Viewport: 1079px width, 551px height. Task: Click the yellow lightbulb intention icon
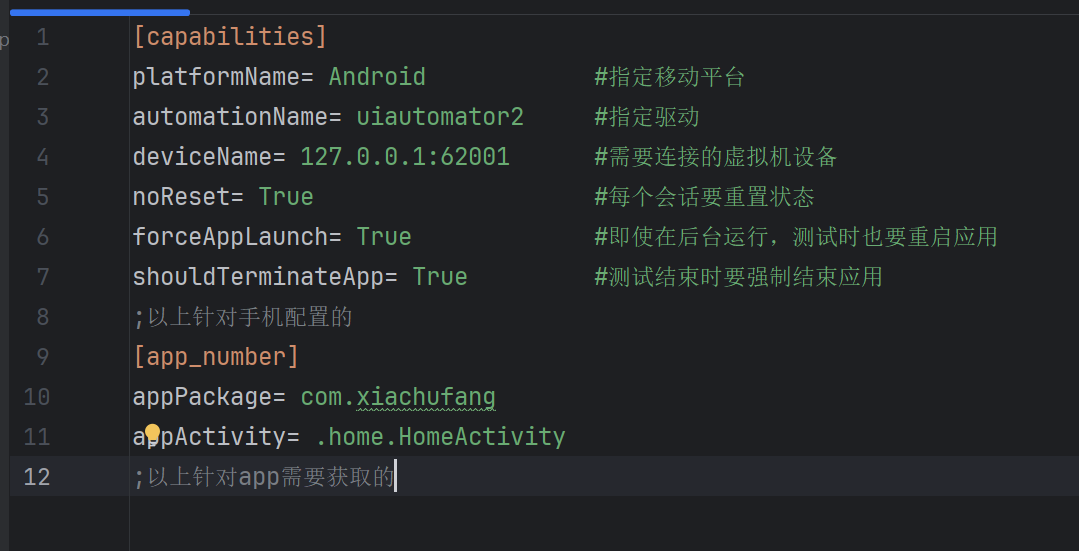pyautogui.click(x=152, y=432)
